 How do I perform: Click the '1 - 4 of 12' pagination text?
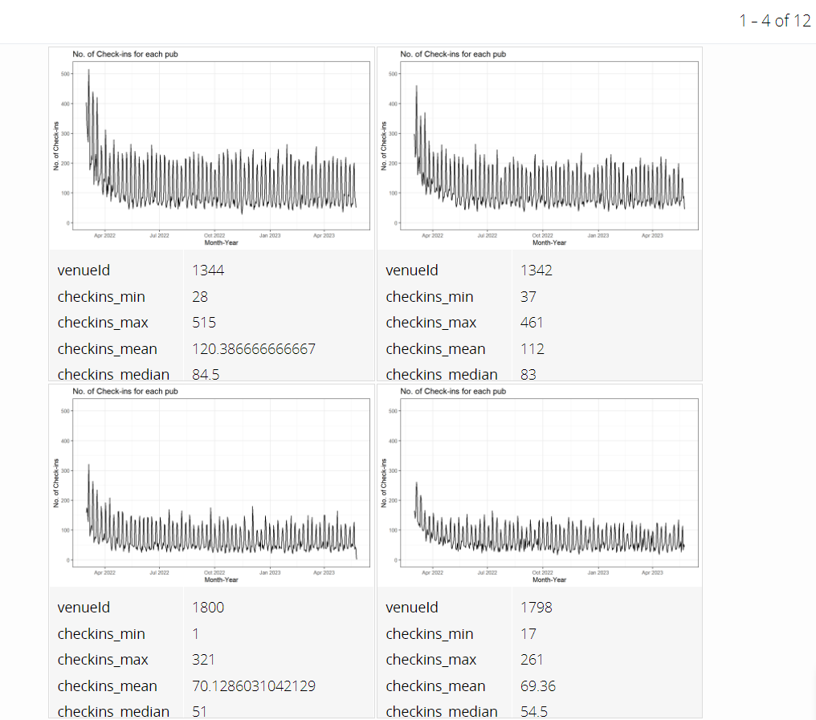pyautogui.click(x=774, y=21)
